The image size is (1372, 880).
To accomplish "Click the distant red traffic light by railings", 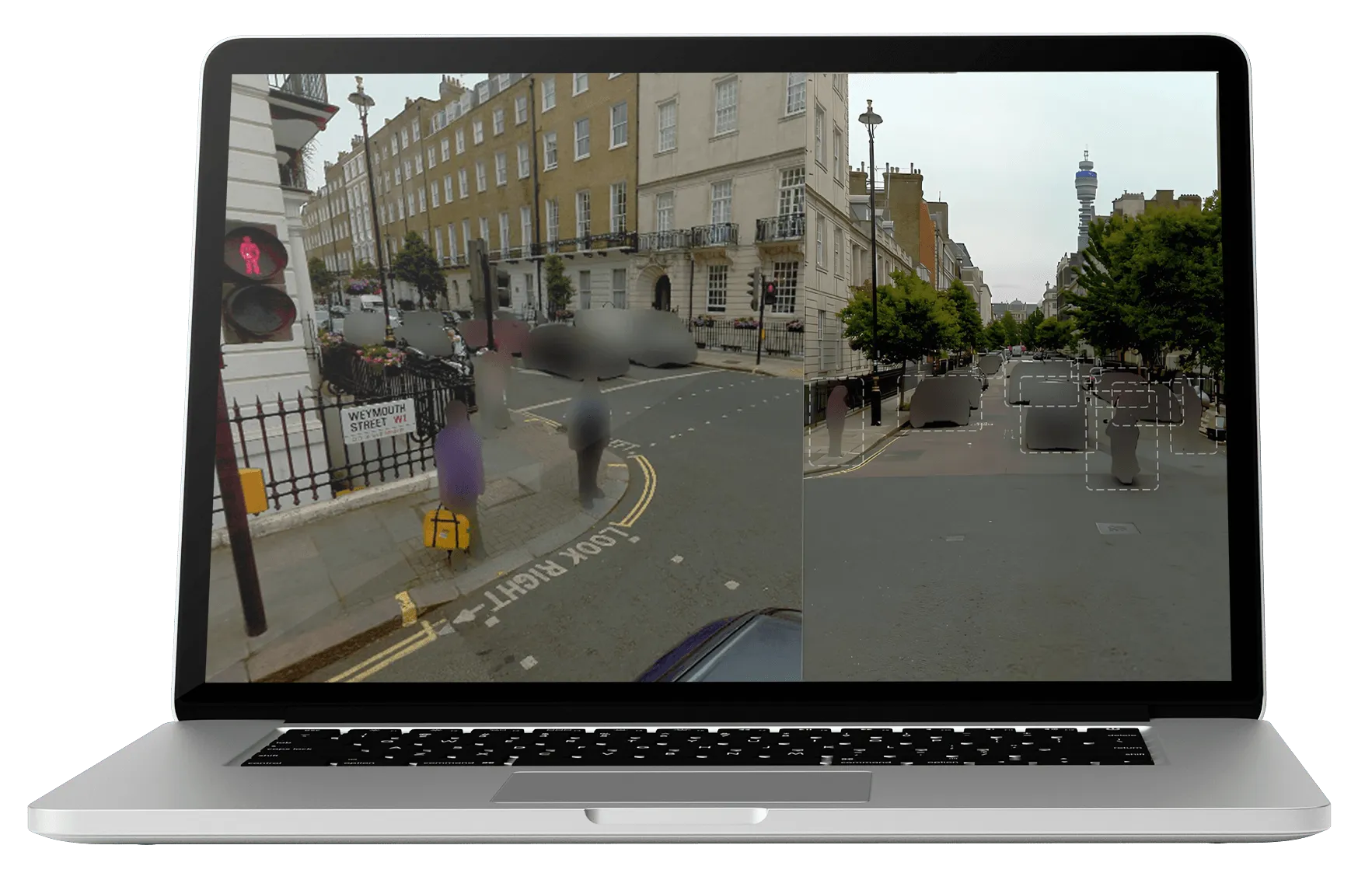I will pos(770,294).
